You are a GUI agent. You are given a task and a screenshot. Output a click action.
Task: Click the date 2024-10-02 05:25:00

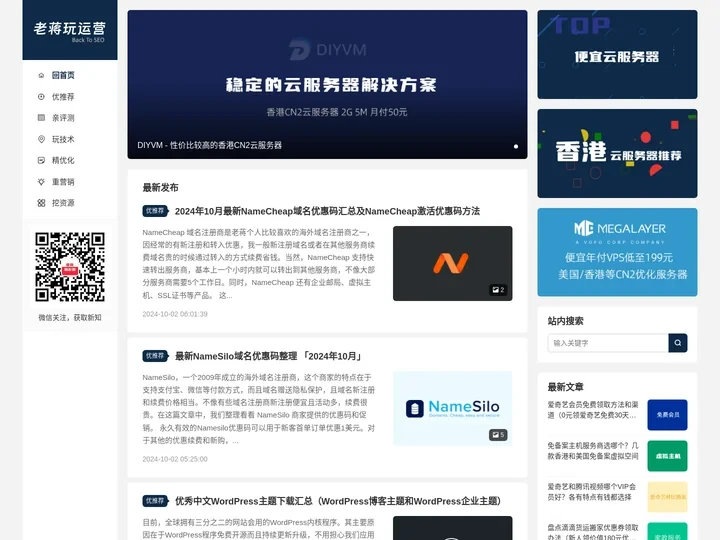pyautogui.click(x=175, y=459)
